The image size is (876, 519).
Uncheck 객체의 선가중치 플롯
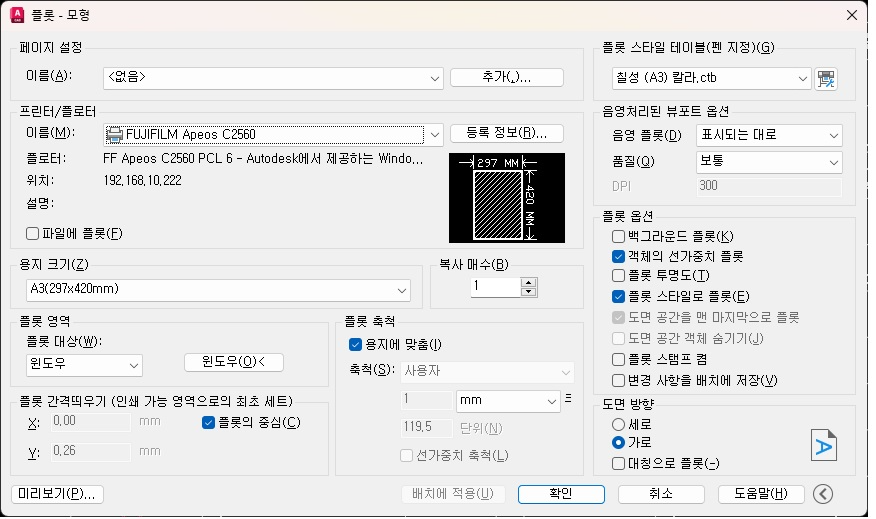(618, 256)
